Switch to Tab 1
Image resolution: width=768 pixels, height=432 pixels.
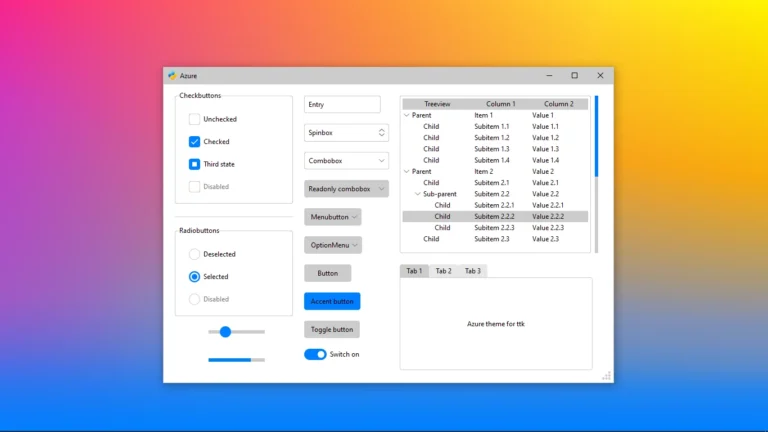414,271
